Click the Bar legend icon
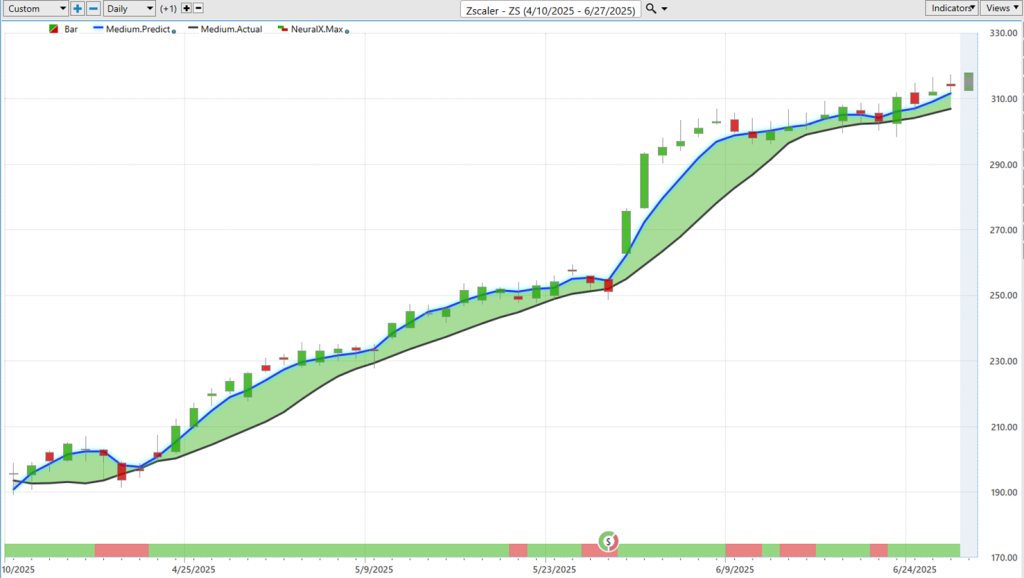 (54, 29)
